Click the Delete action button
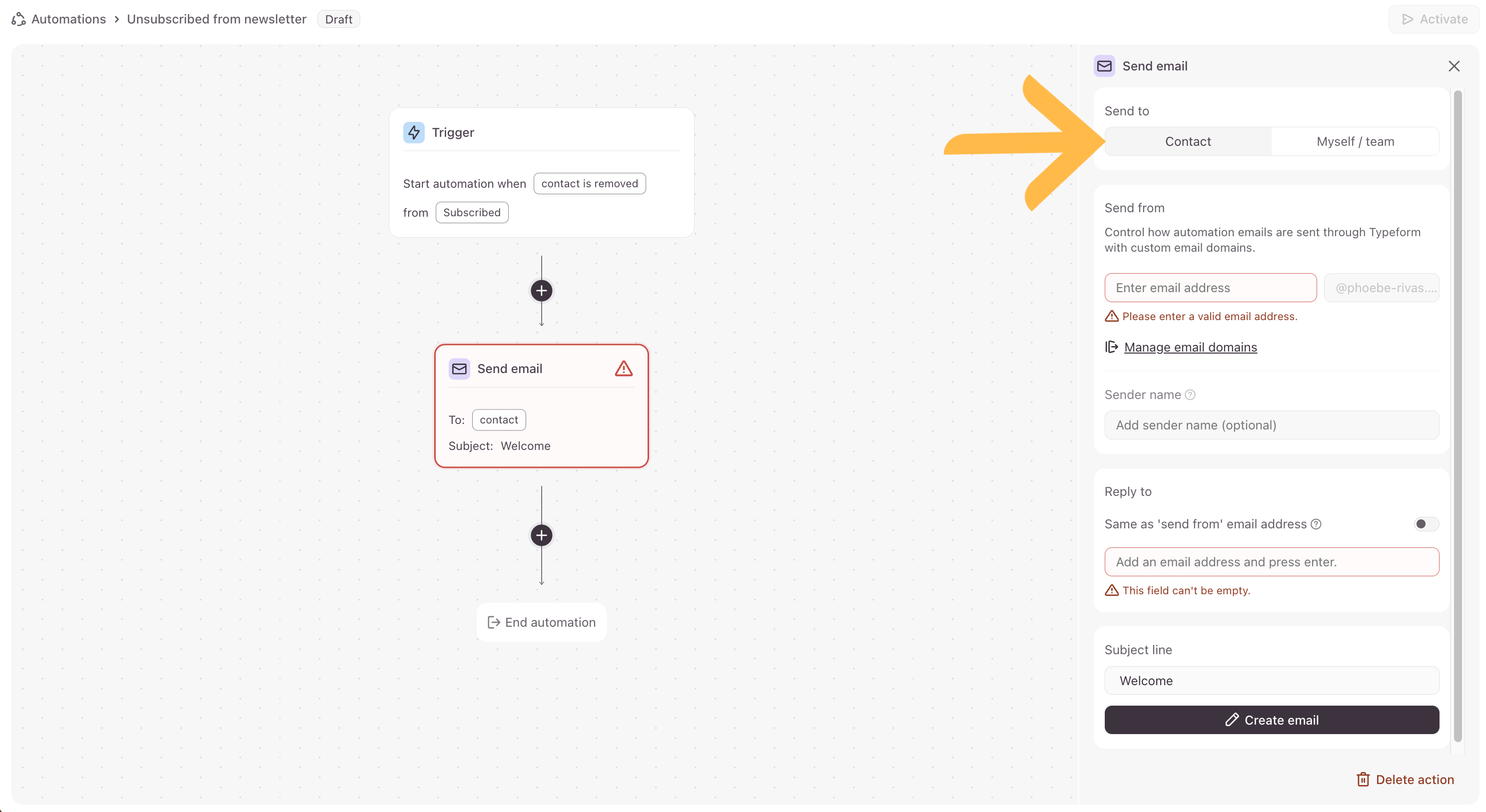Screen dimensions: 1486x812 (1405, 780)
